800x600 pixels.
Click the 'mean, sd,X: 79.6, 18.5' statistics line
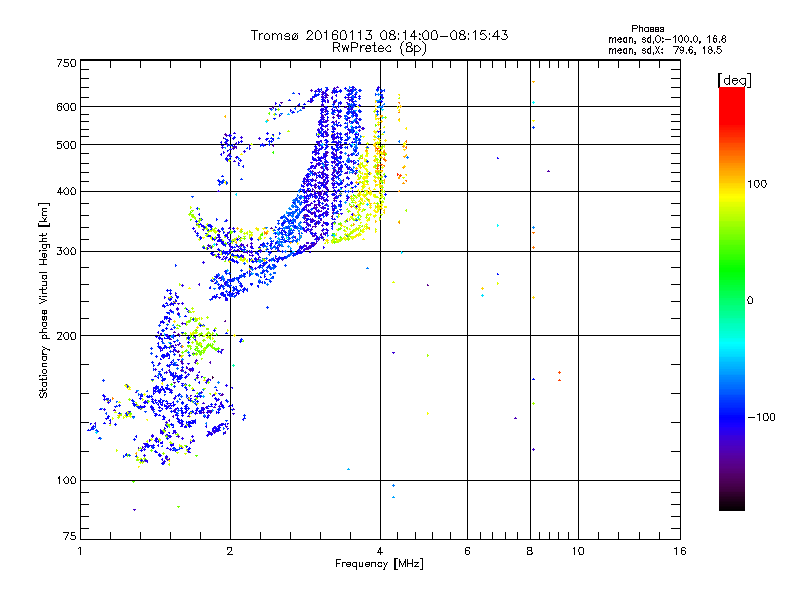(x=665, y=50)
